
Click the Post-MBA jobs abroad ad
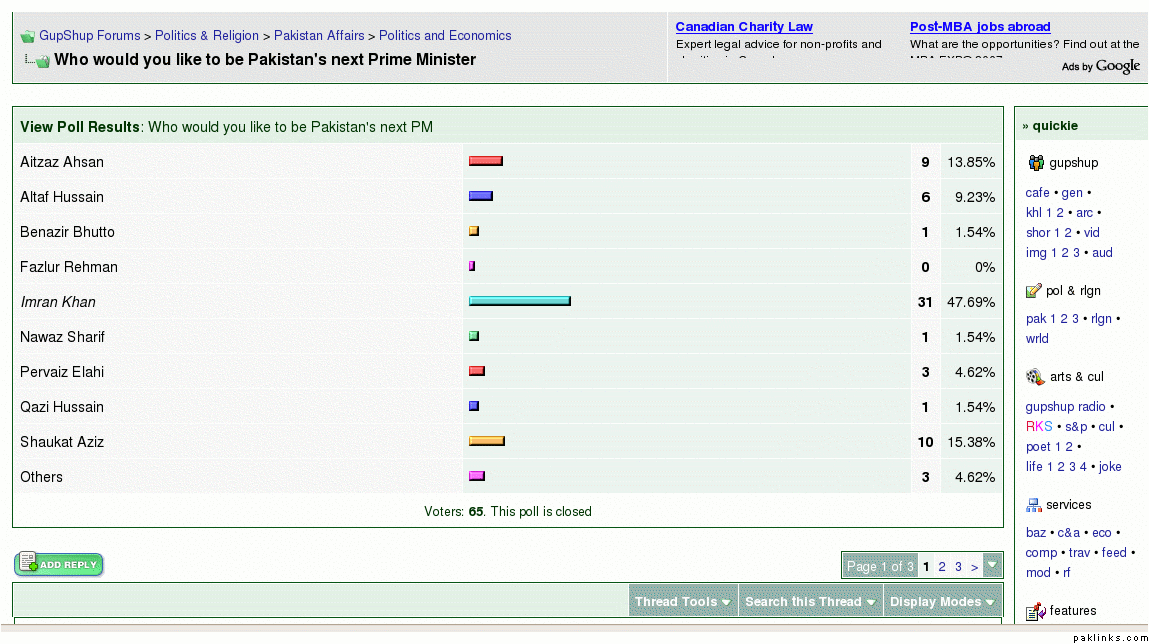pos(980,27)
